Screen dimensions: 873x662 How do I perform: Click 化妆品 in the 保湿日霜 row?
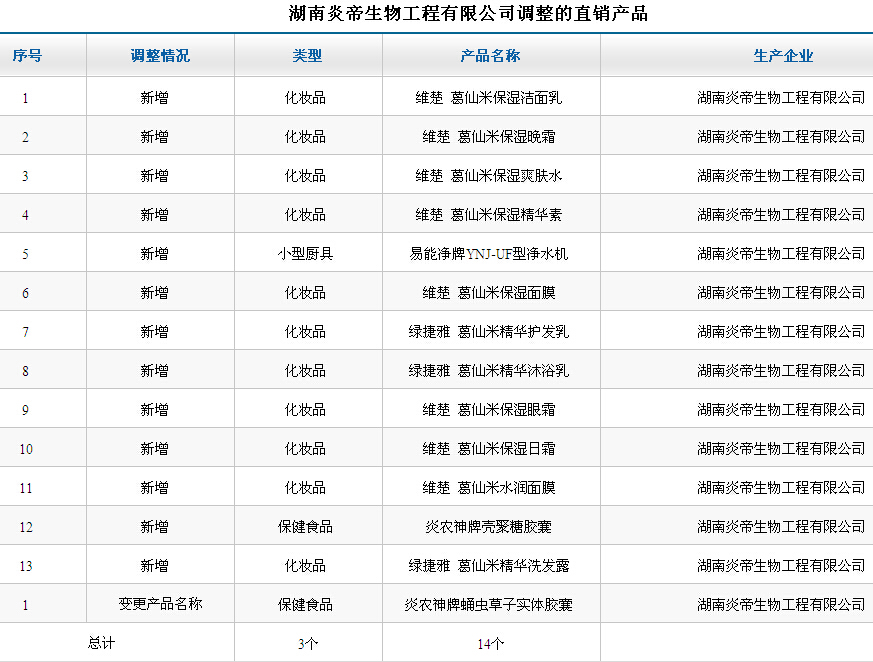305,449
